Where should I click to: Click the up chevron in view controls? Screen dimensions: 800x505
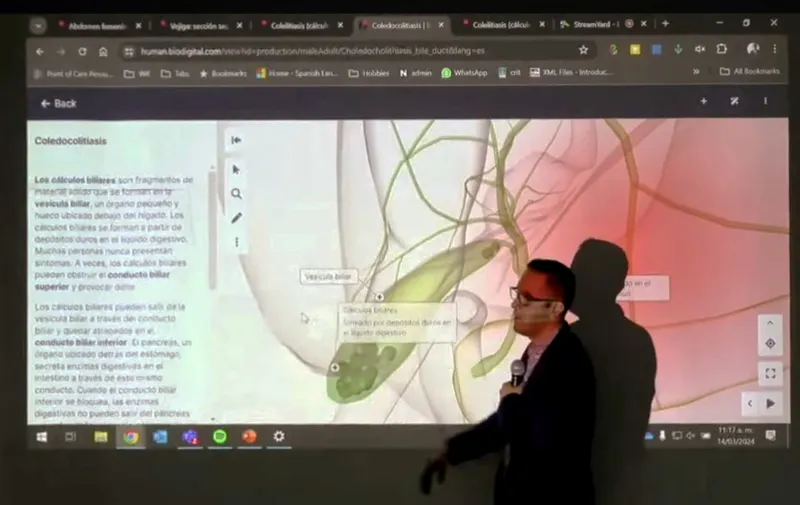pyautogui.click(x=770, y=322)
